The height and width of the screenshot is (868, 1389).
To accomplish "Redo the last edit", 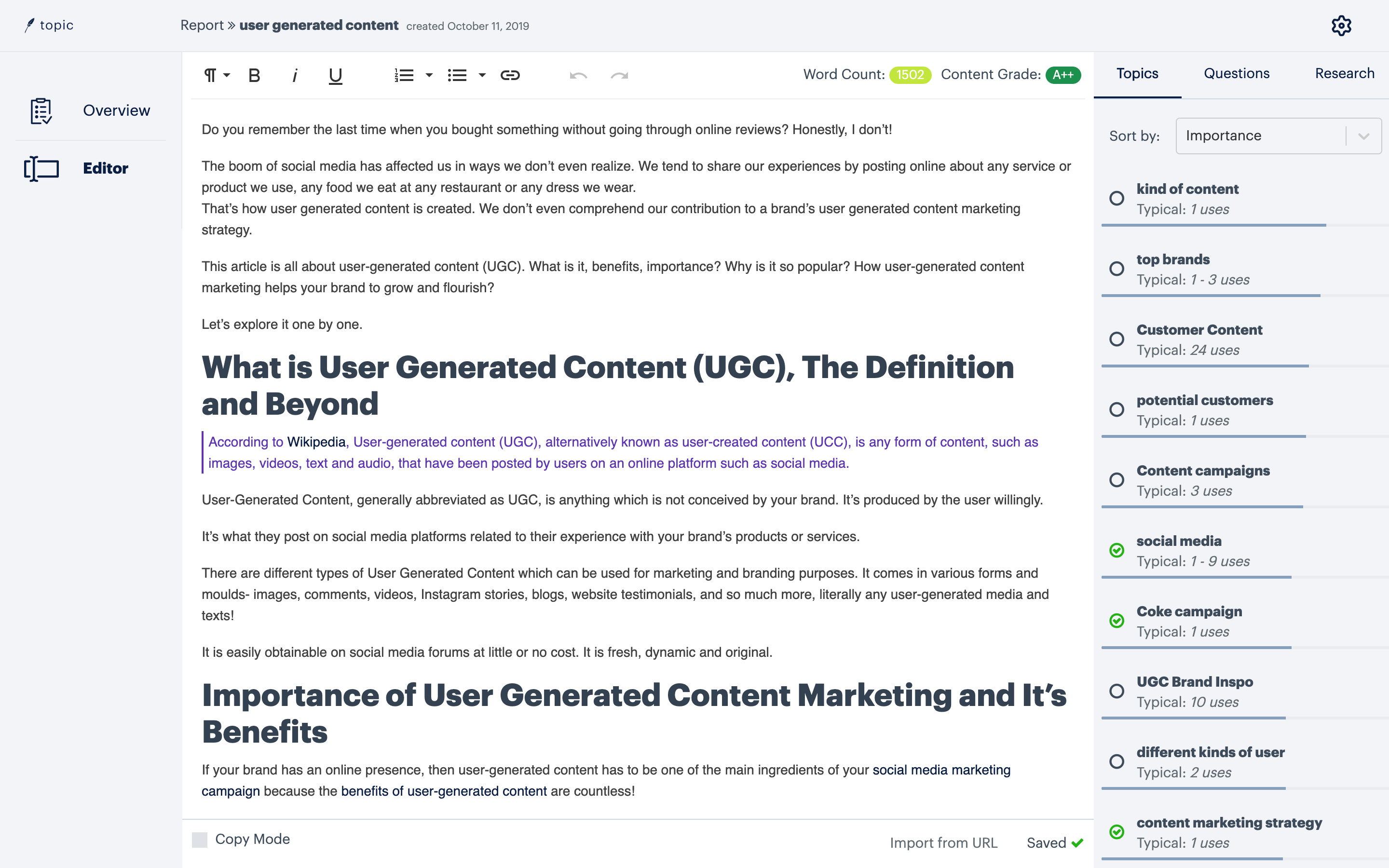I will 619,75.
